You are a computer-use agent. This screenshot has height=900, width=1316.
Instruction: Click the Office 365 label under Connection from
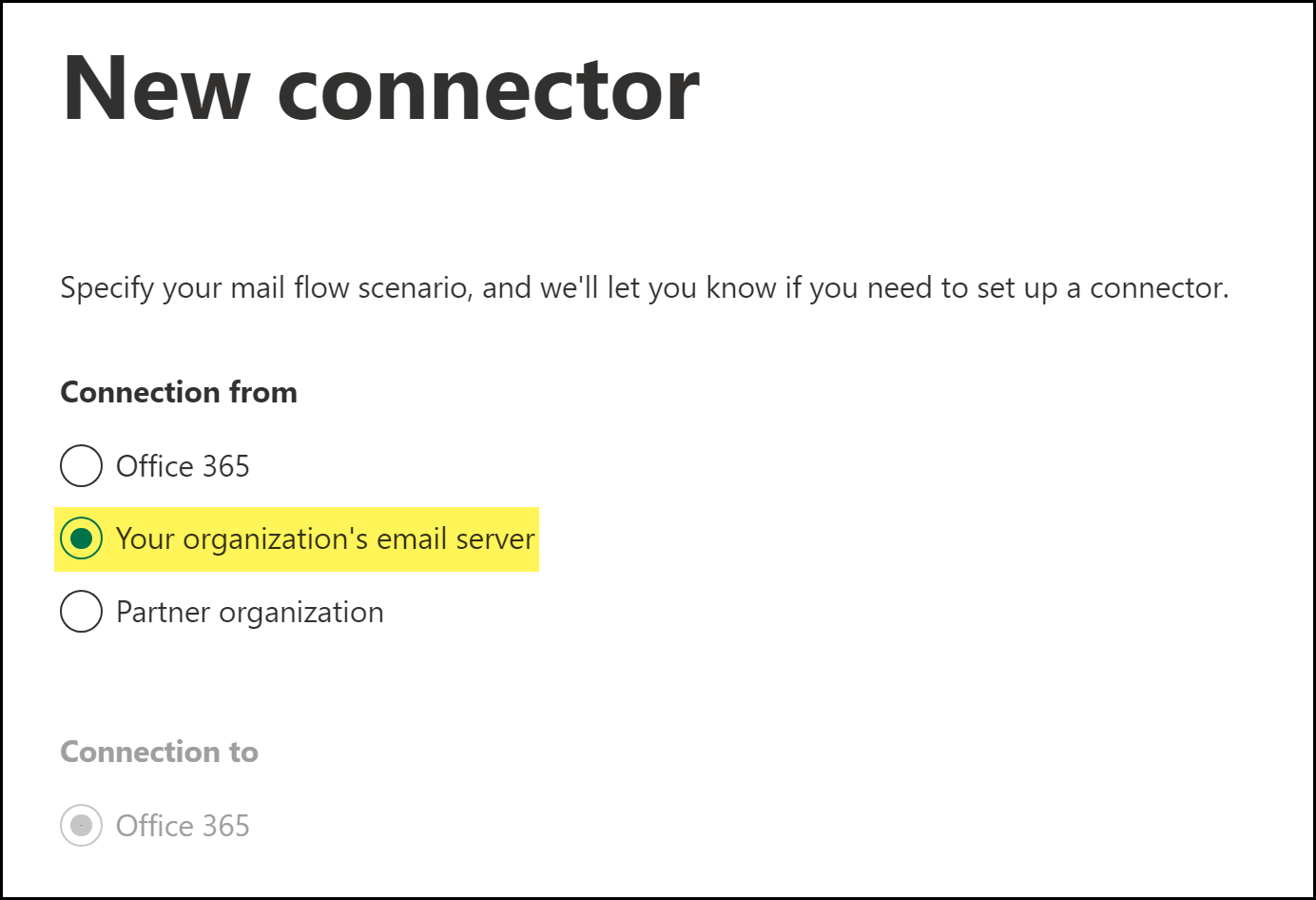pyautogui.click(x=183, y=466)
